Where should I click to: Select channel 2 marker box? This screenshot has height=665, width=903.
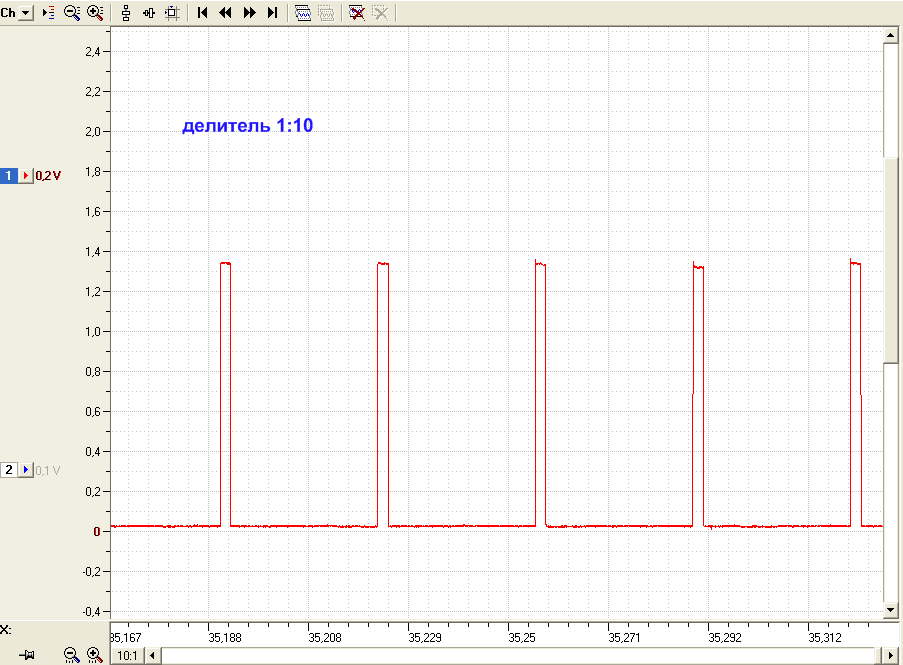[9, 470]
